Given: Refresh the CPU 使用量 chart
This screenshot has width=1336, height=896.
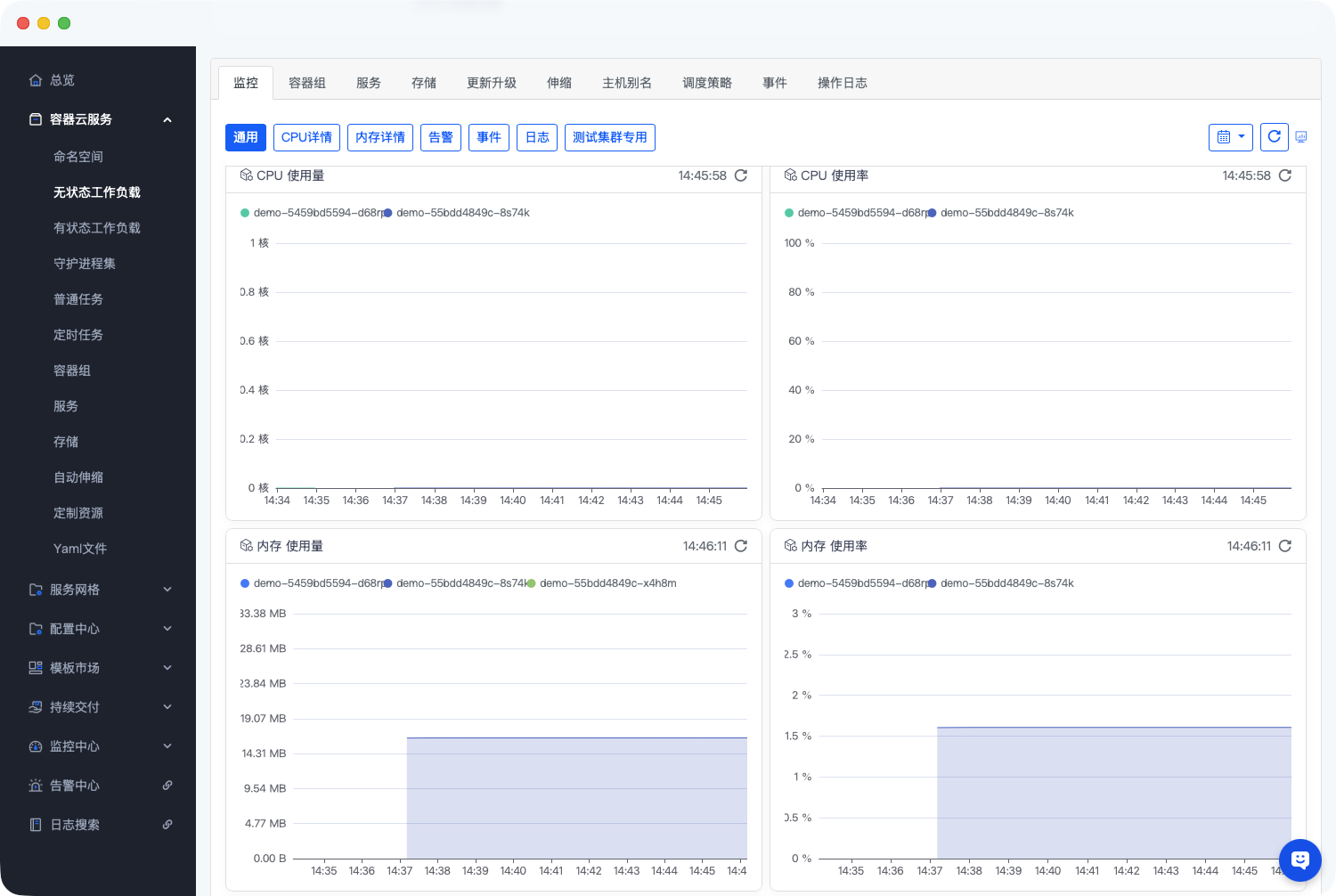Looking at the screenshot, I should [740, 175].
